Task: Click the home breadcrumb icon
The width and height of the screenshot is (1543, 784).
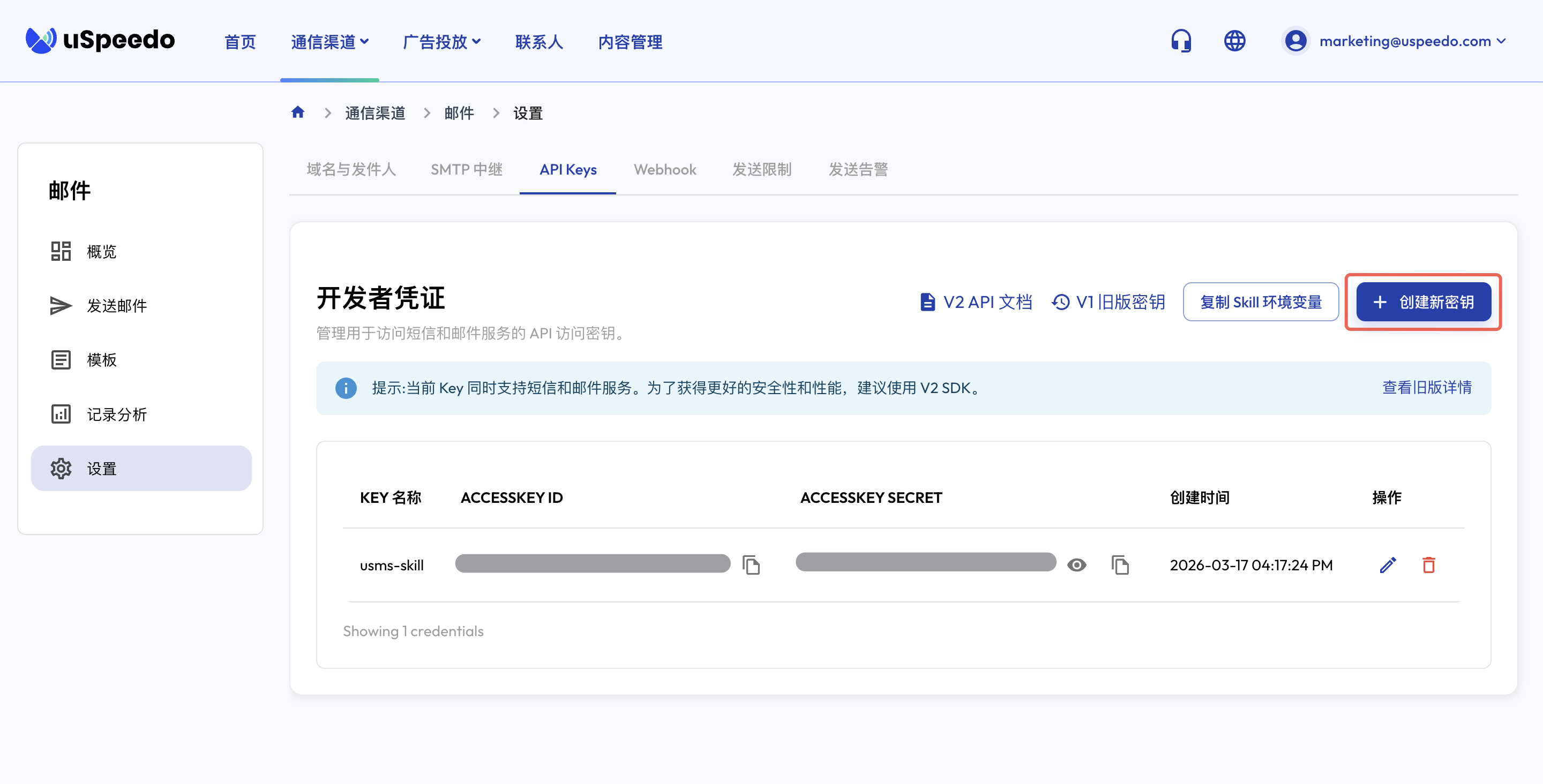Action: click(298, 112)
